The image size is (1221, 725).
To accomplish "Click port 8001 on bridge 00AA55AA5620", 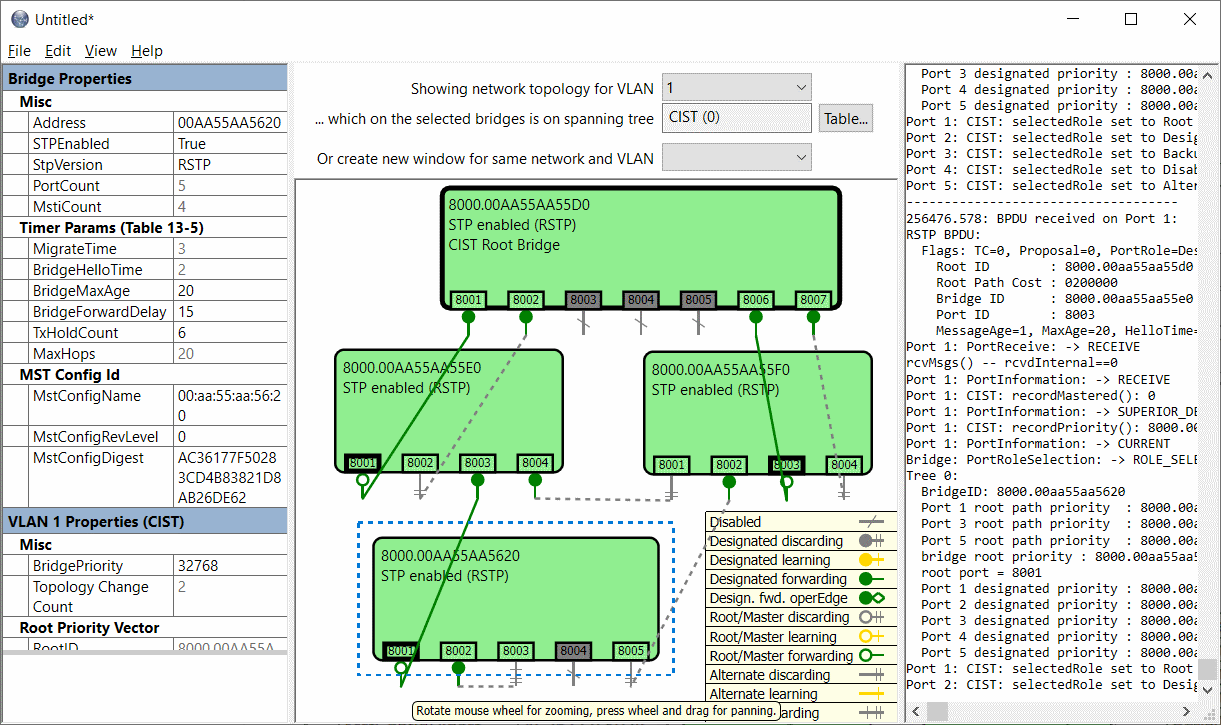I will pos(401,651).
